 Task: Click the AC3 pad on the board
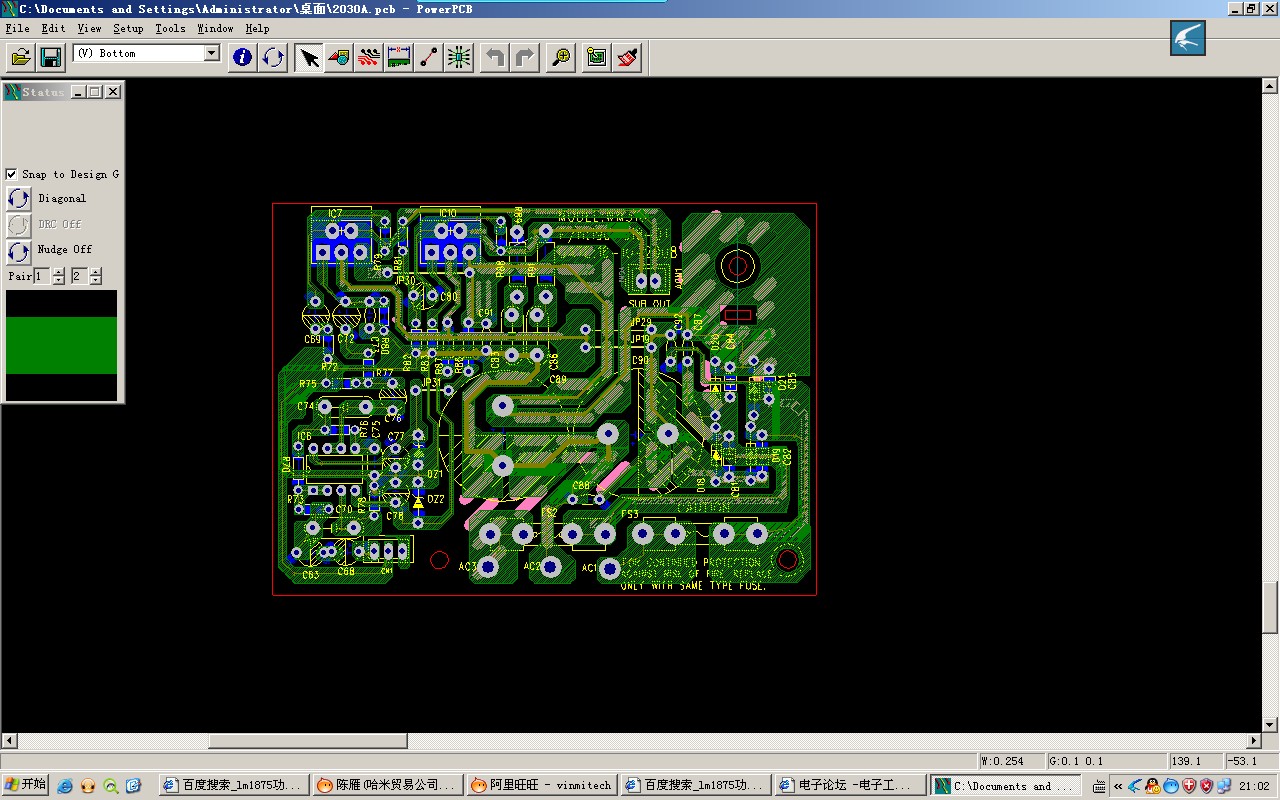pyautogui.click(x=489, y=567)
